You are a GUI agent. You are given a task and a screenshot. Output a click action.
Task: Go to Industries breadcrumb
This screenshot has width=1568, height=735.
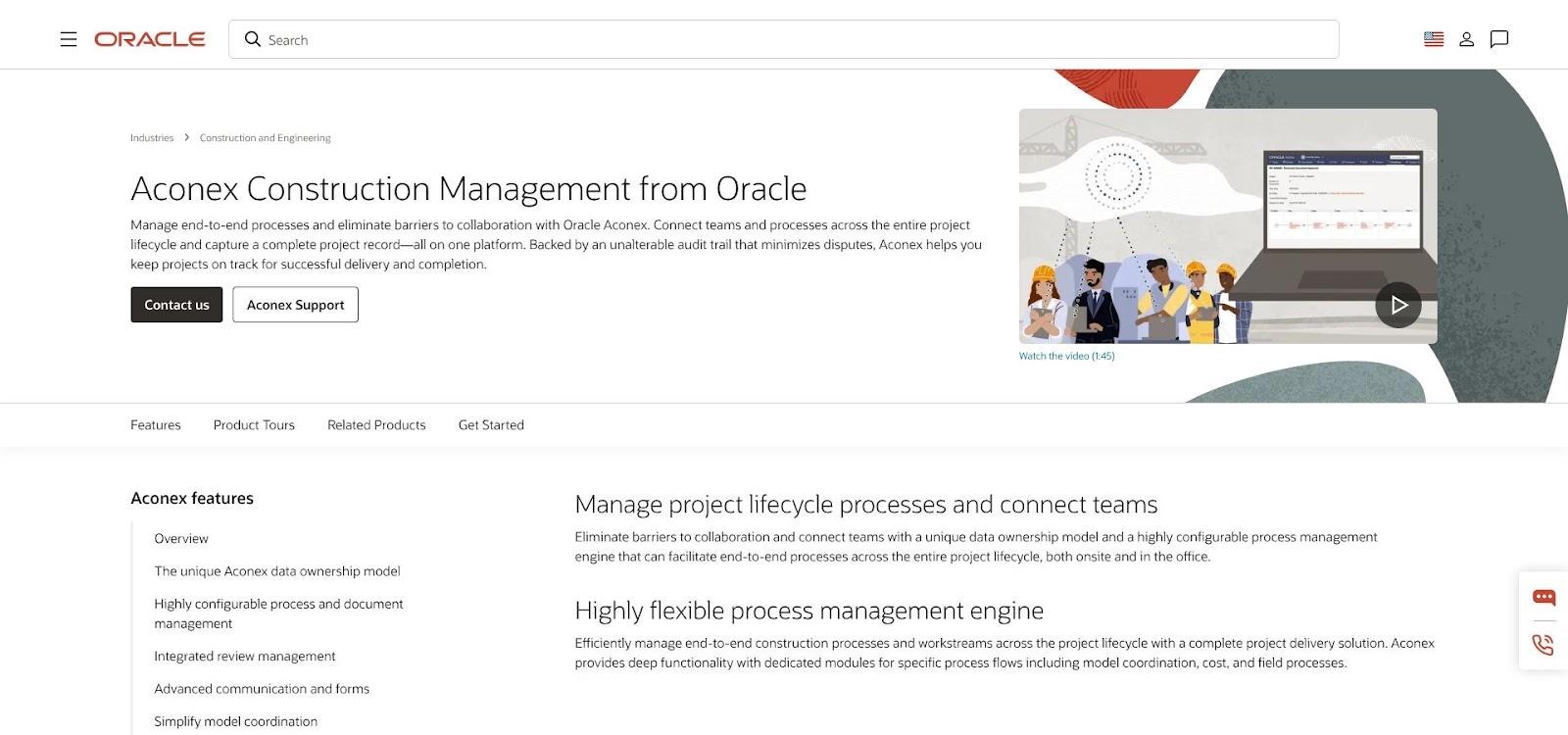(152, 138)
